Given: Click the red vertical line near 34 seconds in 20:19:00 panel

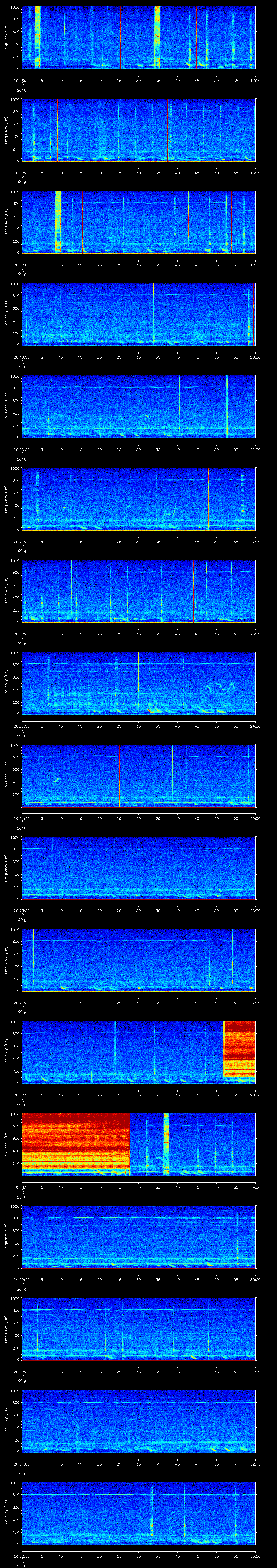Looking at the screenshot, I should tap(153, 314).
